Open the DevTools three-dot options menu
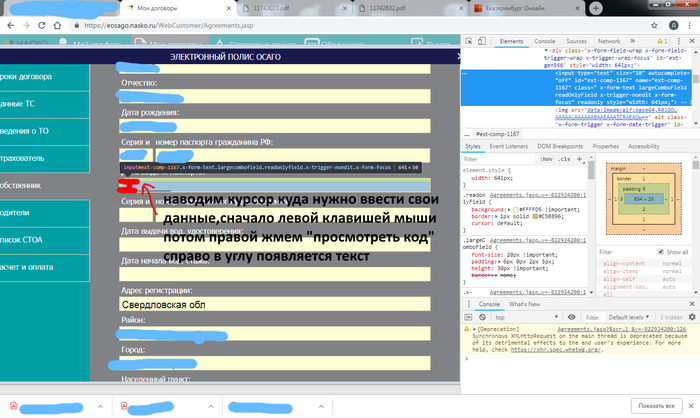 pos(679,41)
